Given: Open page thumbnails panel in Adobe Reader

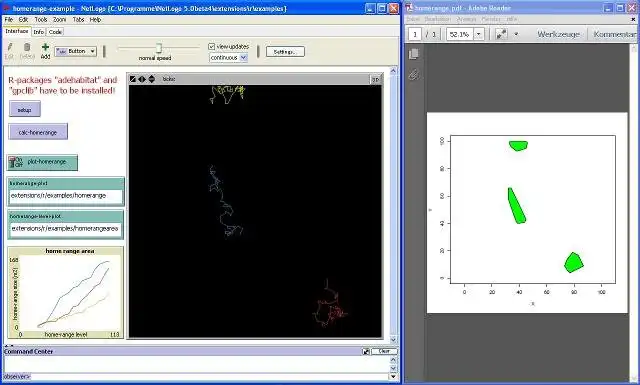Looking at the screenshot, I should 414,53.
